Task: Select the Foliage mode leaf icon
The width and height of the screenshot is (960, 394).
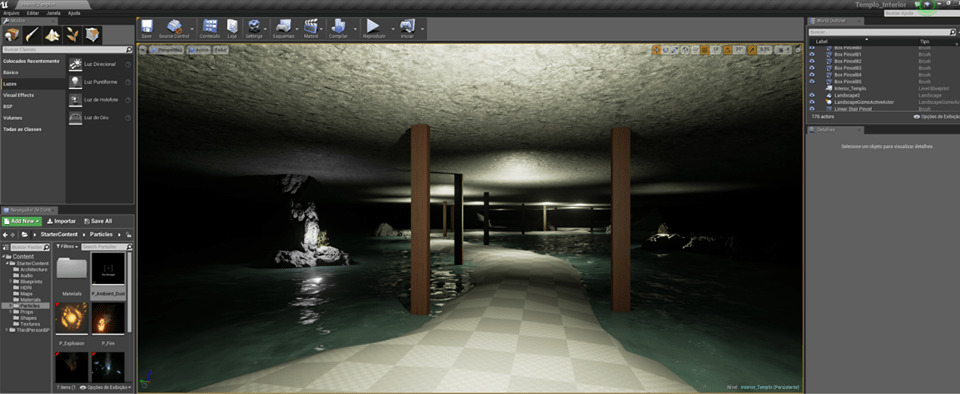Action: (72, 34)
